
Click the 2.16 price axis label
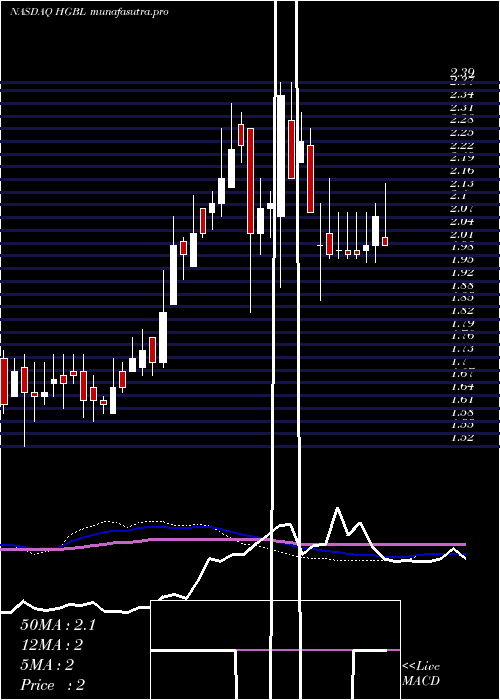(x=462, y=171)
